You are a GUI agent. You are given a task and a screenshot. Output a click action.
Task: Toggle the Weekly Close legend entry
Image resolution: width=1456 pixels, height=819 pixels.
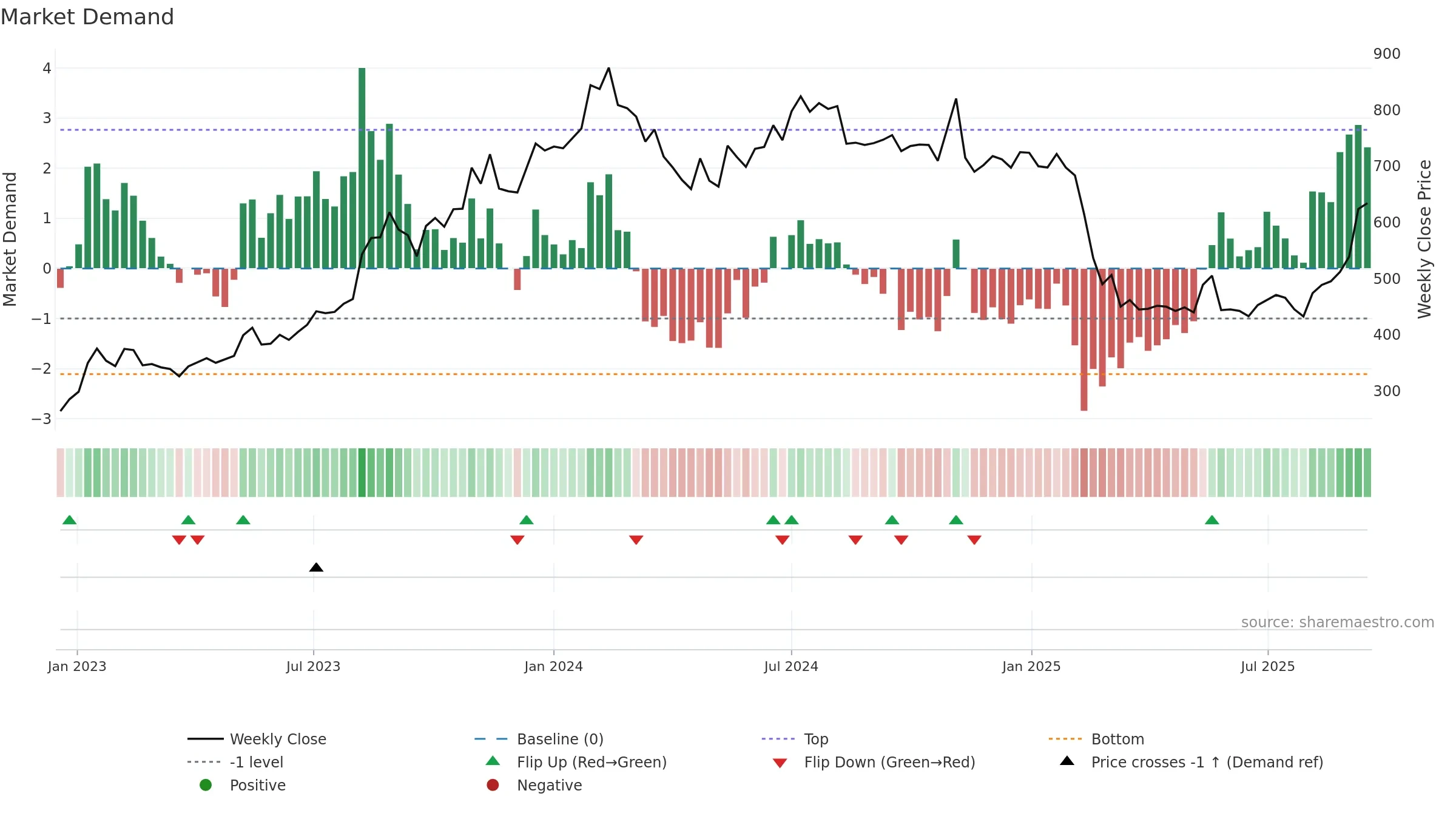(x=257, y=739)
